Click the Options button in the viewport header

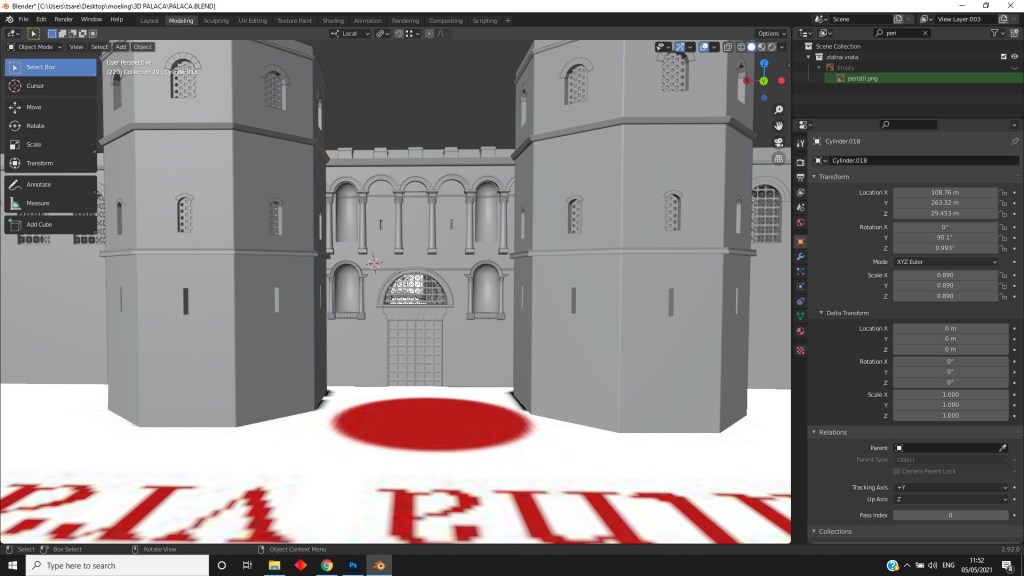click(769, 34)
